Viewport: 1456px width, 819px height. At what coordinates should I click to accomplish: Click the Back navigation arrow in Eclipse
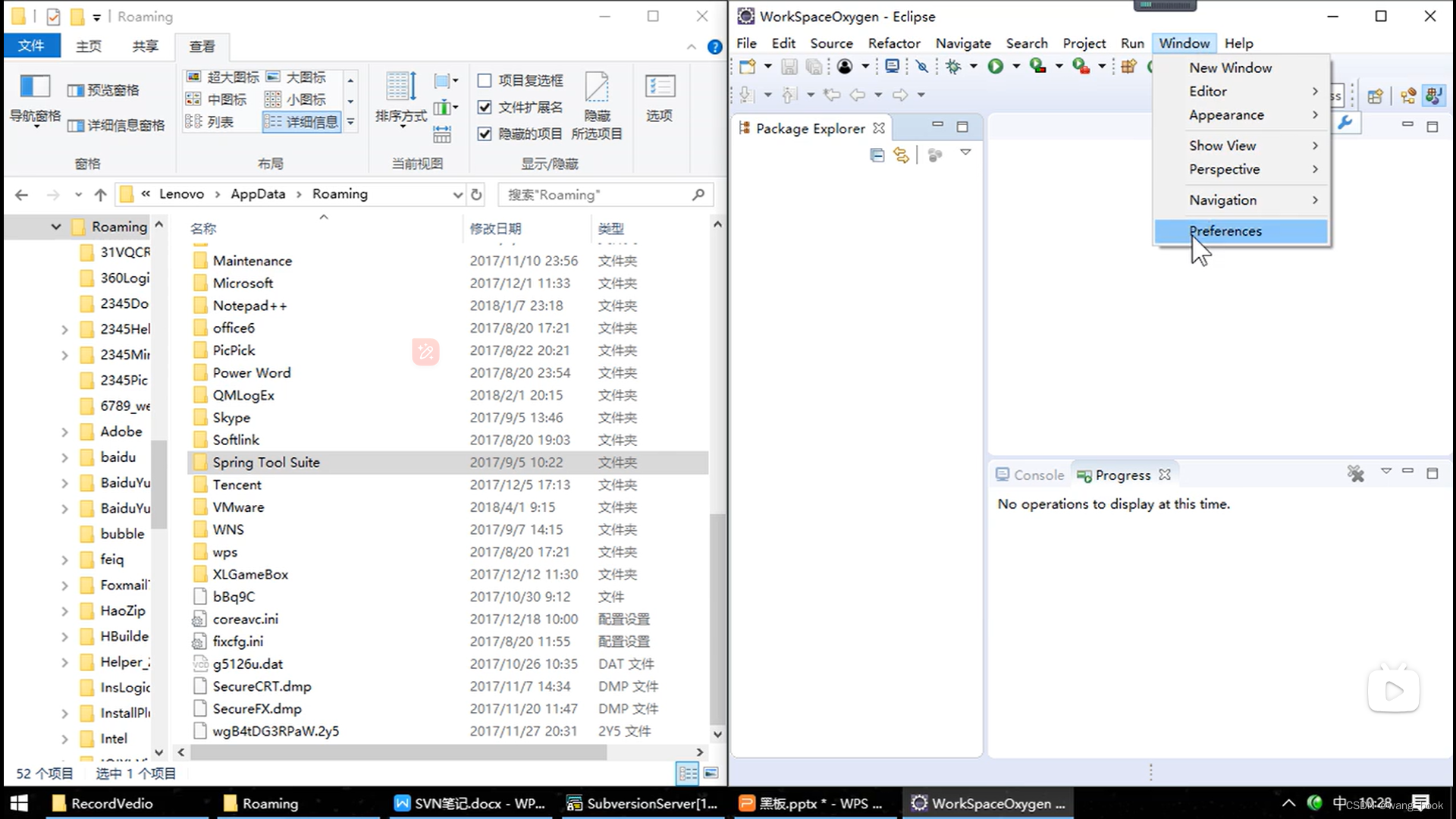(858, 95)
